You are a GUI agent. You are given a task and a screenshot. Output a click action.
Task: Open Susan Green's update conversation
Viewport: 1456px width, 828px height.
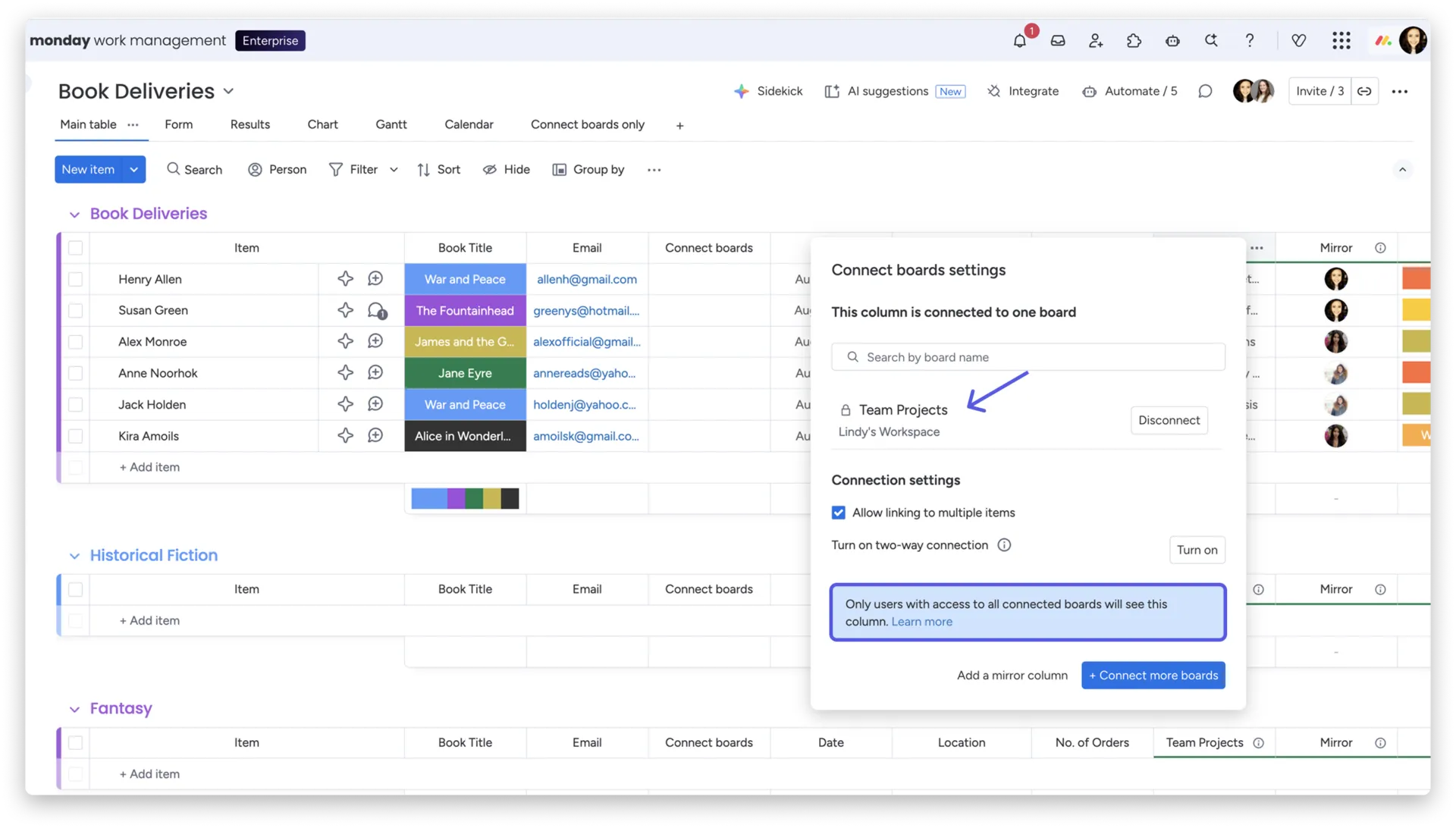pyautogui.click(x=376, y=311)
